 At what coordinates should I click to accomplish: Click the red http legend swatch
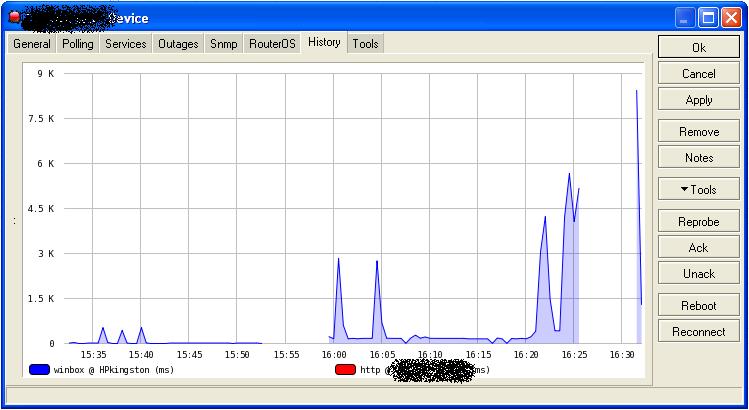pos(345,369)
